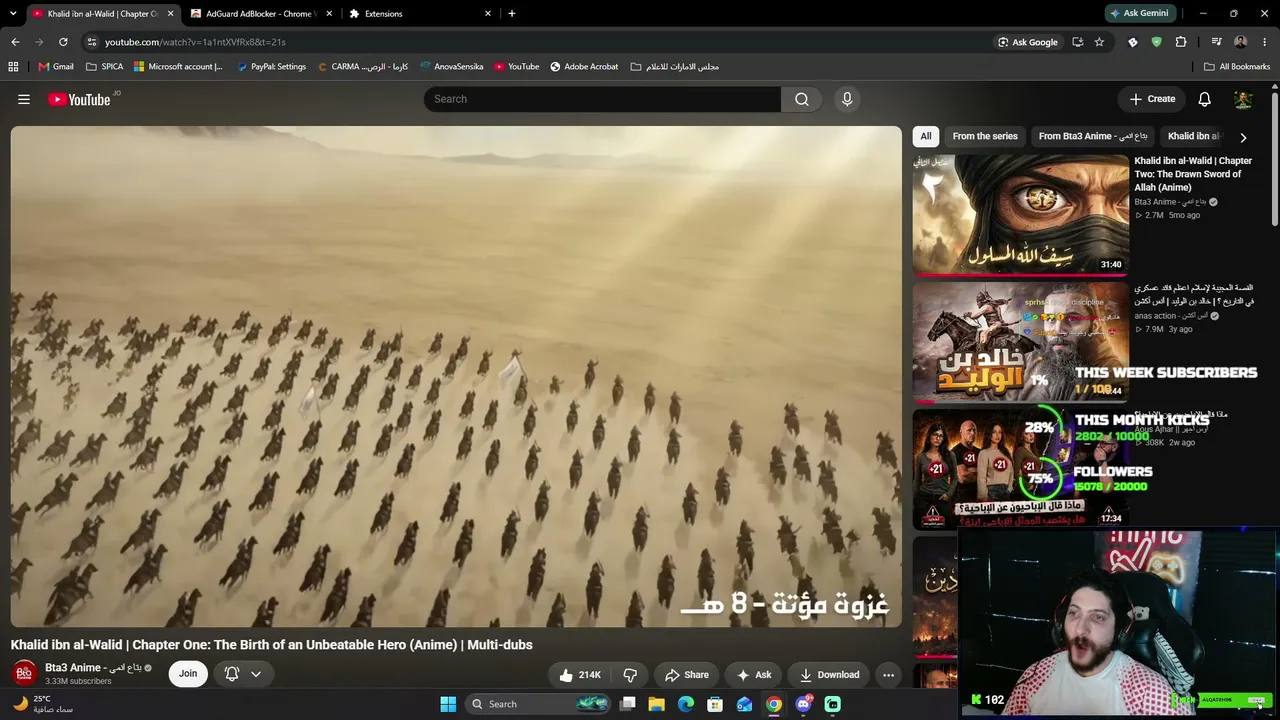Open the All Bookmarks folder
1280x720 pixels.
point(1237,67)
